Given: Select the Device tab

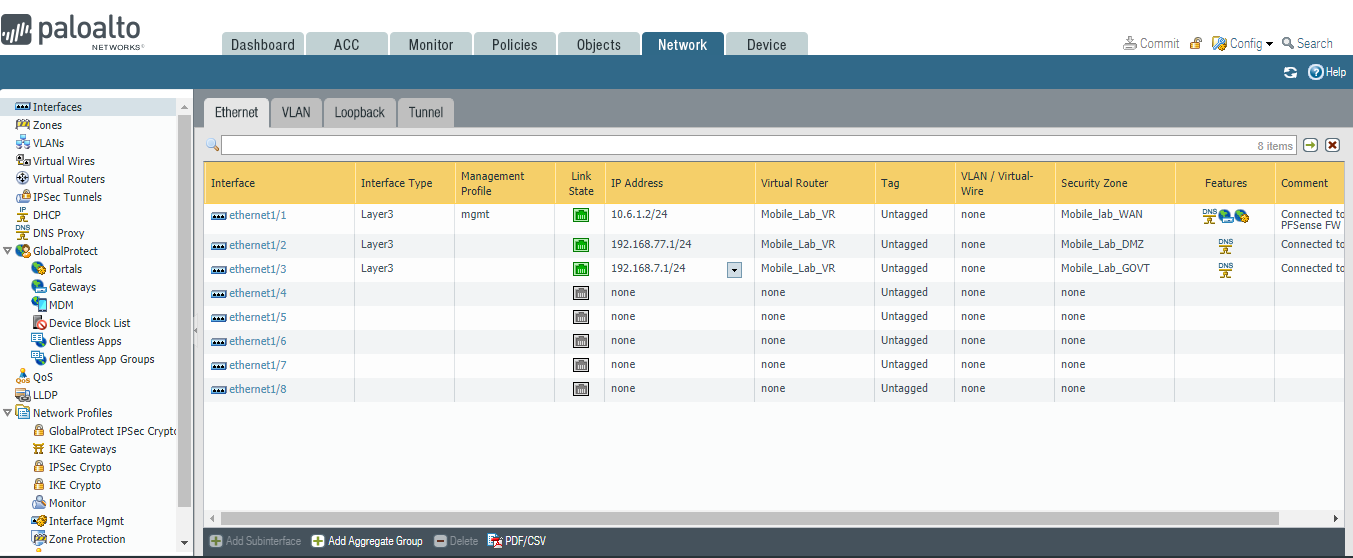Looking at the screenshot, I should (767, 44).
